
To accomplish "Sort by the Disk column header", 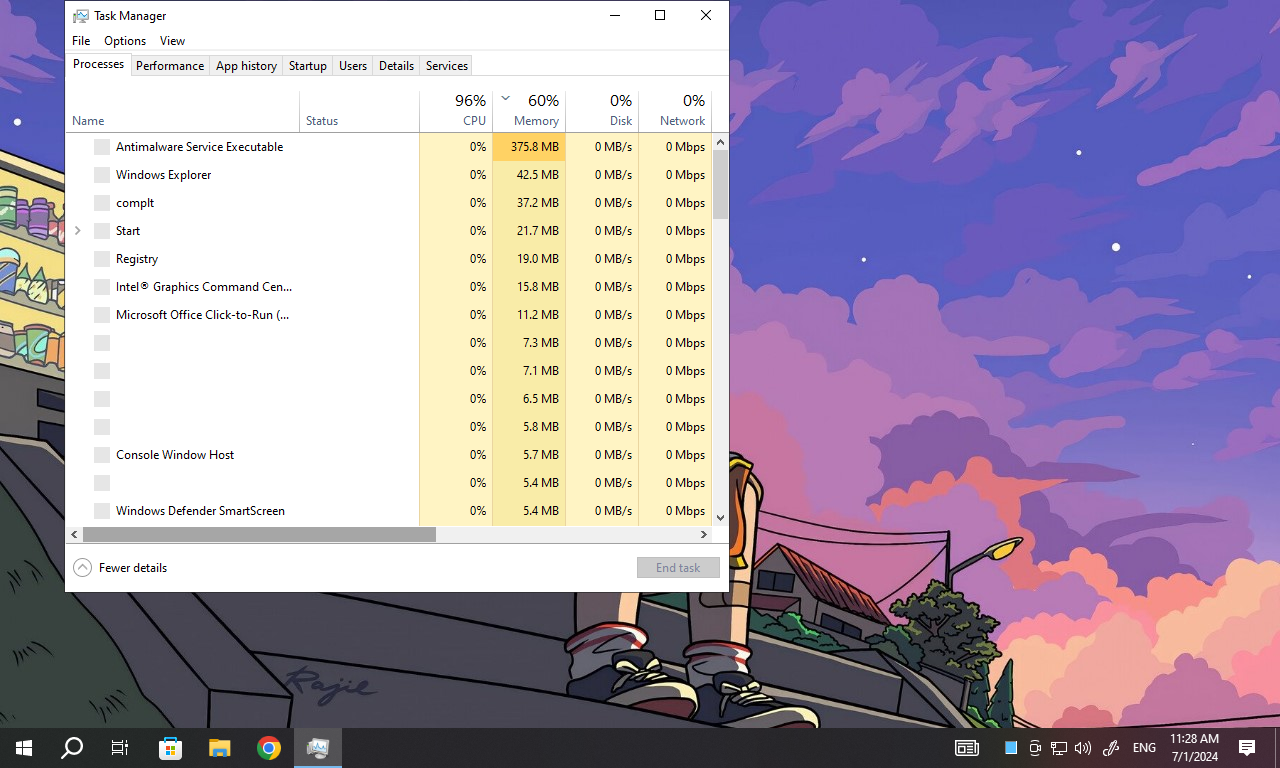I will pyautogui.click(x=602, y=111).
